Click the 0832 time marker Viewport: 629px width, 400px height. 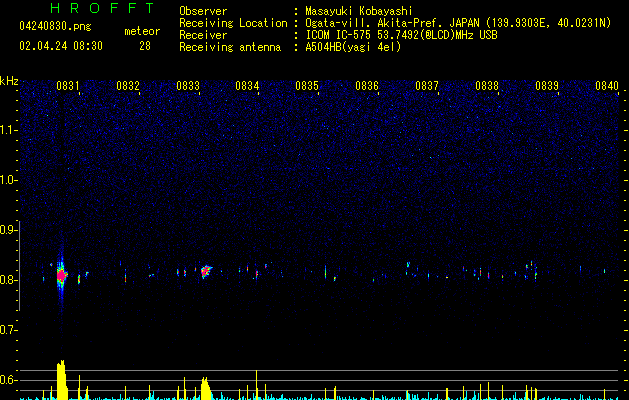coord(128,86)
